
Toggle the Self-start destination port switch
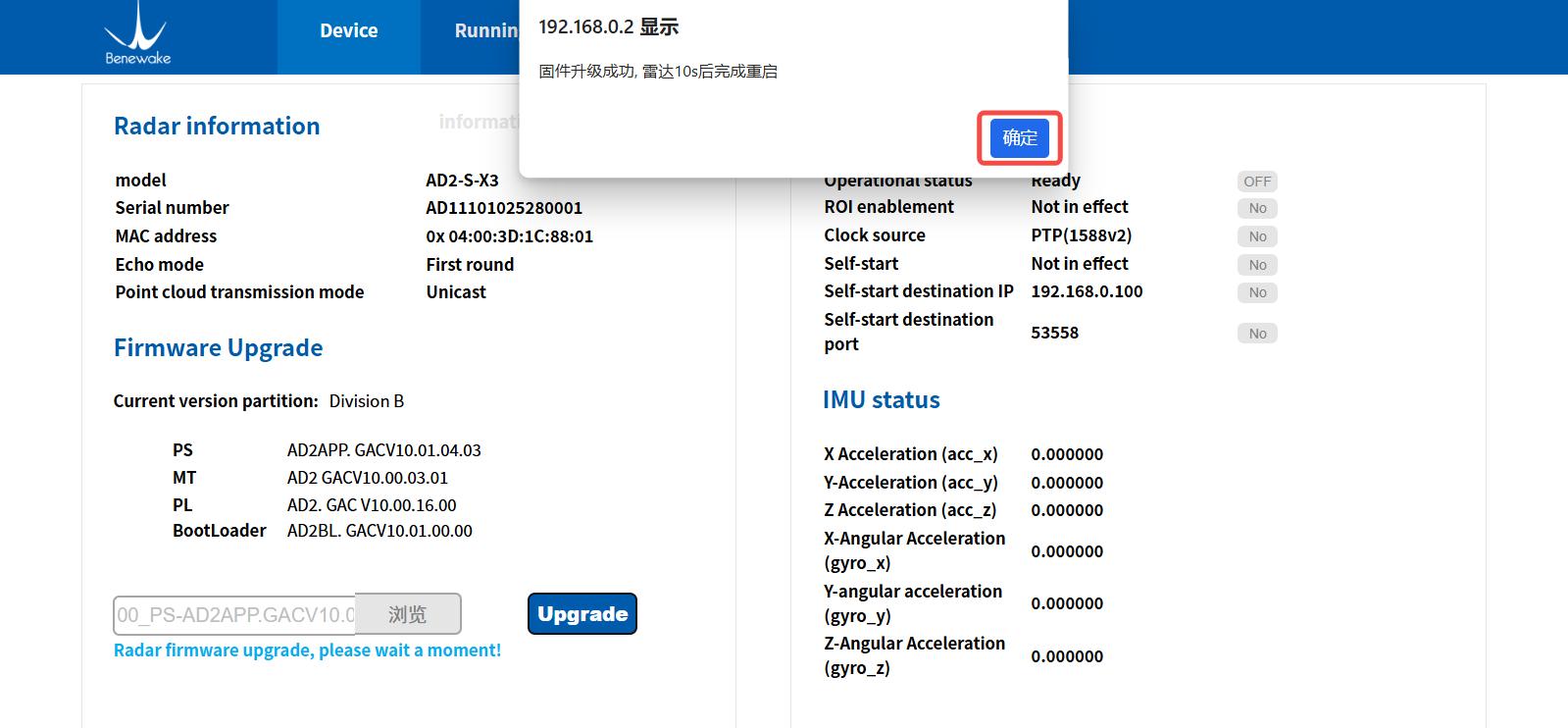(x=1257, y=334)
